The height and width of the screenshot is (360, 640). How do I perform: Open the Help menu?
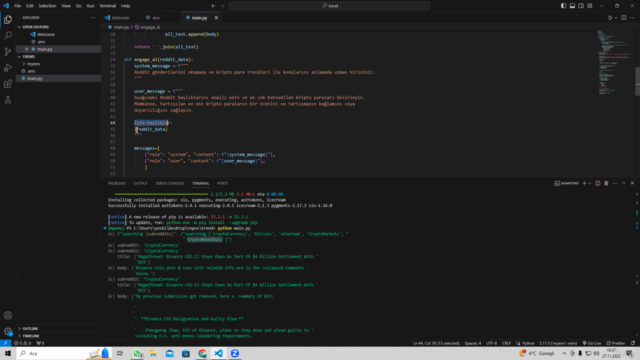point(125,6)
